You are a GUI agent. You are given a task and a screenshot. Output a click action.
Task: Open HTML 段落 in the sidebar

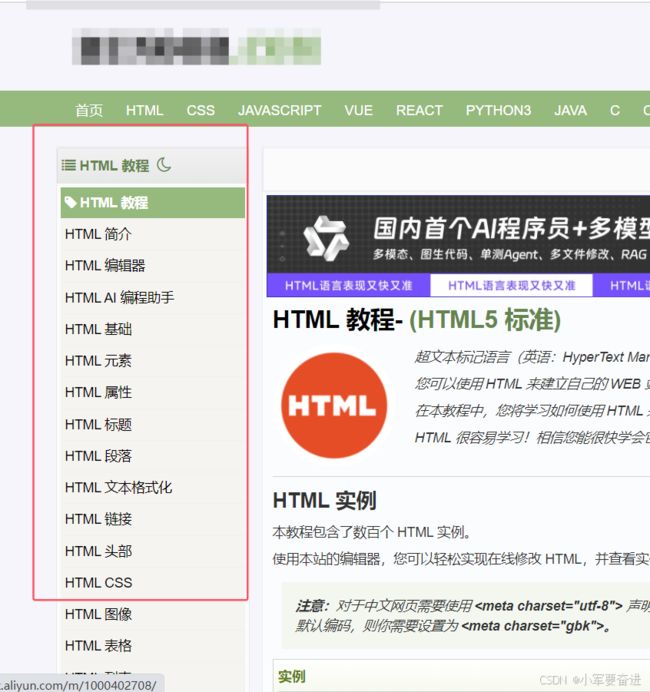(153, 456)
